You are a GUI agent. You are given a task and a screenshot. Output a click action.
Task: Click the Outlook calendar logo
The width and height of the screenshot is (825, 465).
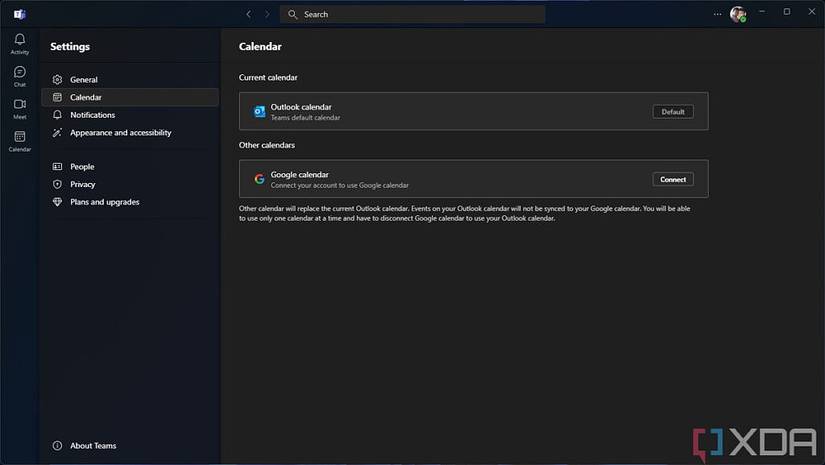(259, 112)
